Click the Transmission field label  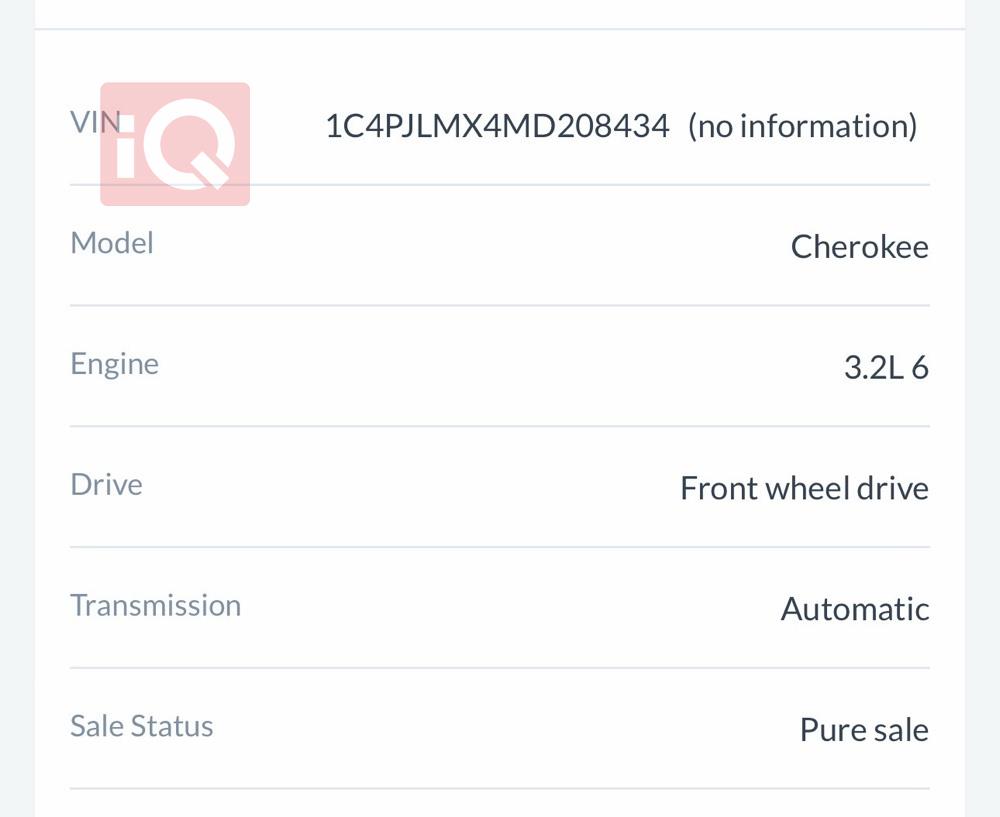pos(155,606)
